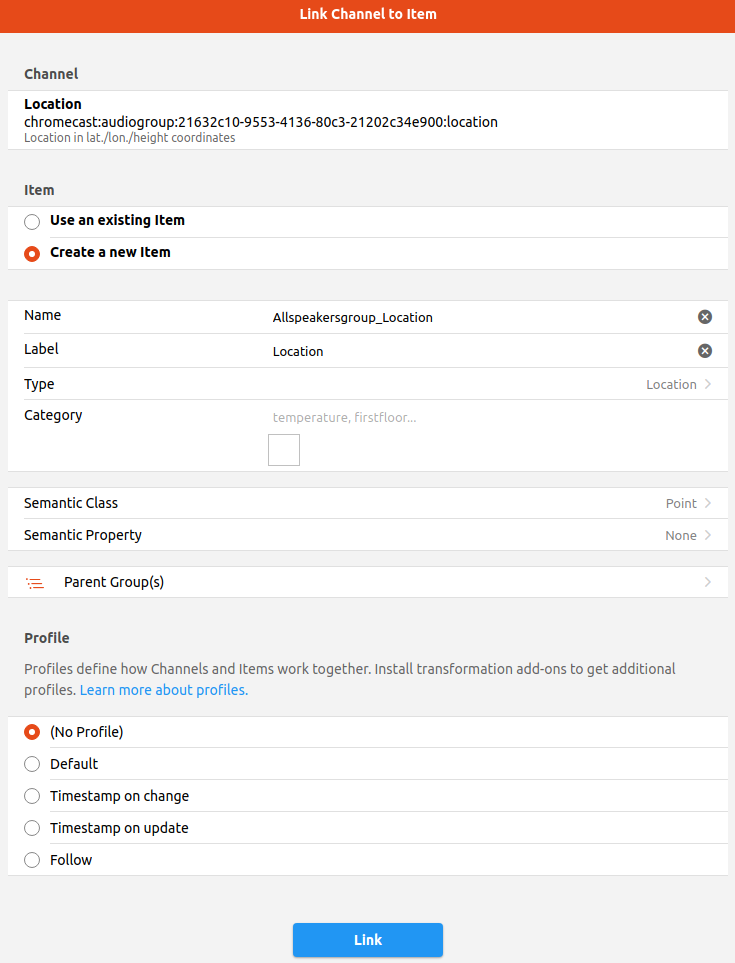Clear the Name field with its X icon
Image resolution: width=735 pixels, height=963 pixels.
point(705,317)
